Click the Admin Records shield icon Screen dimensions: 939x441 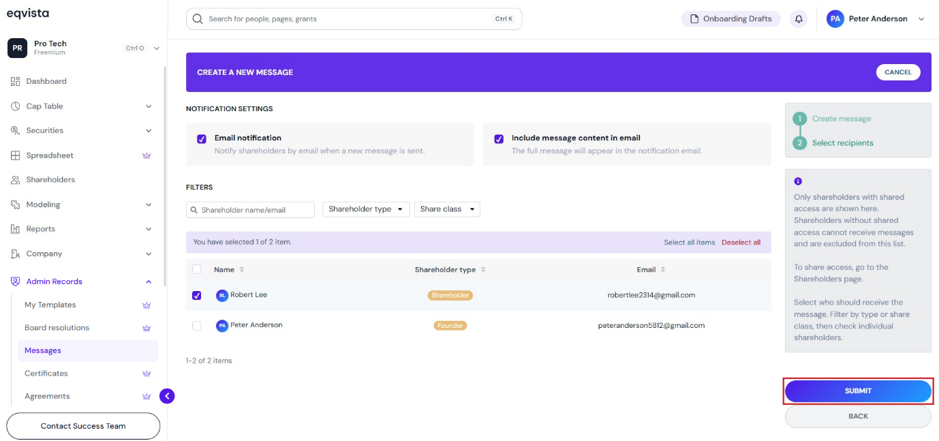tap(16, 282)
